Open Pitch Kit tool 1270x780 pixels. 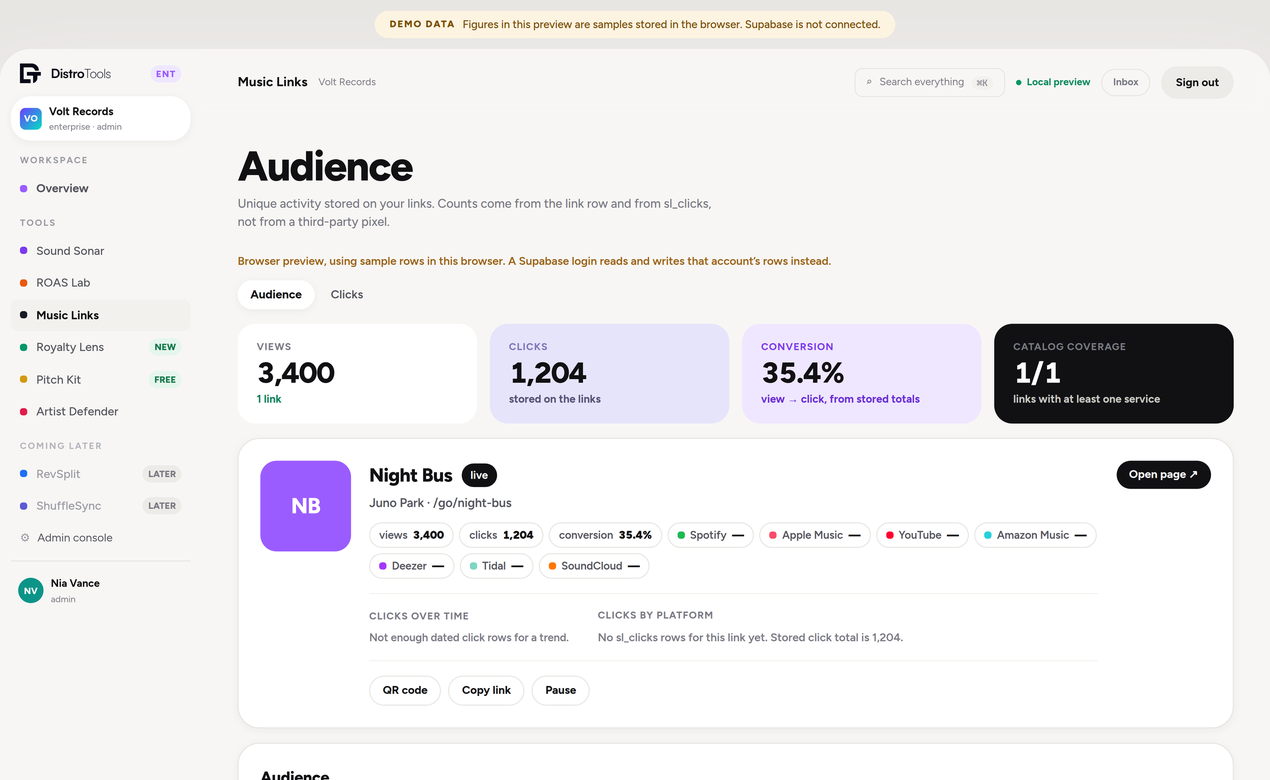click(x=100, y=380)
